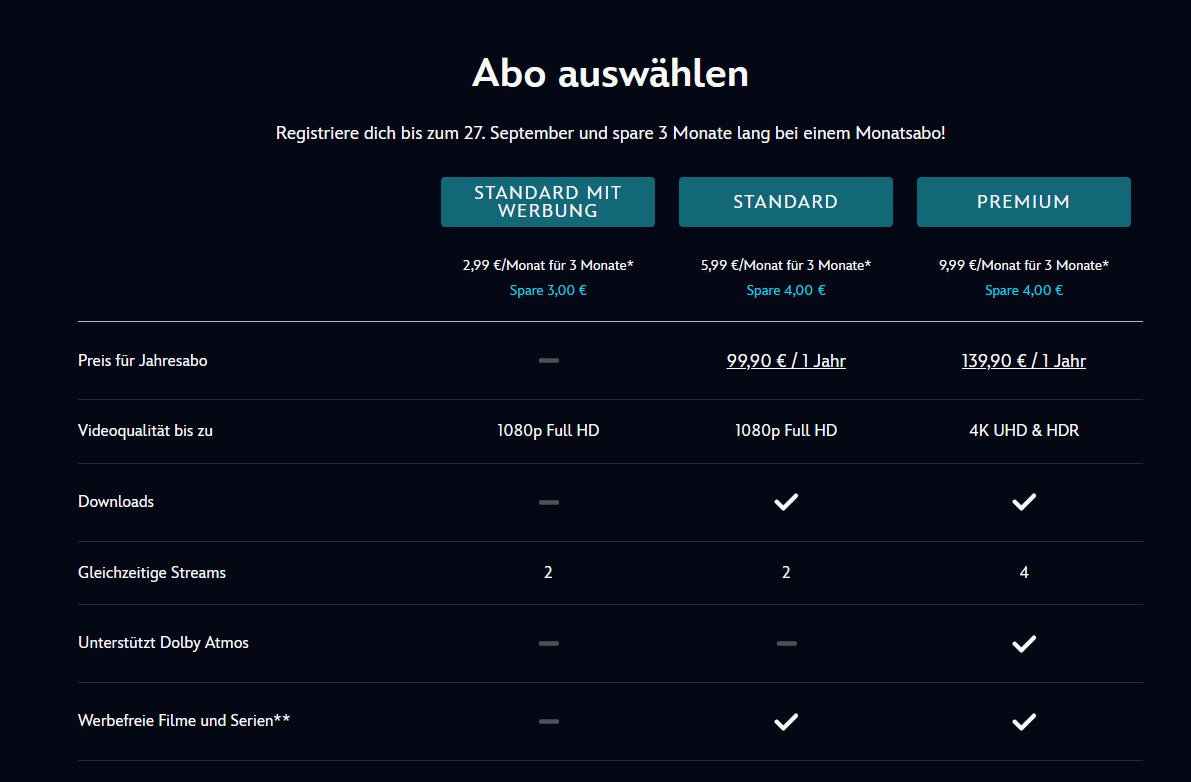Screen dimensions: 1191x782
Task: Open the 99,90 € / 1 Jahr link
Action: coord(786,361)
